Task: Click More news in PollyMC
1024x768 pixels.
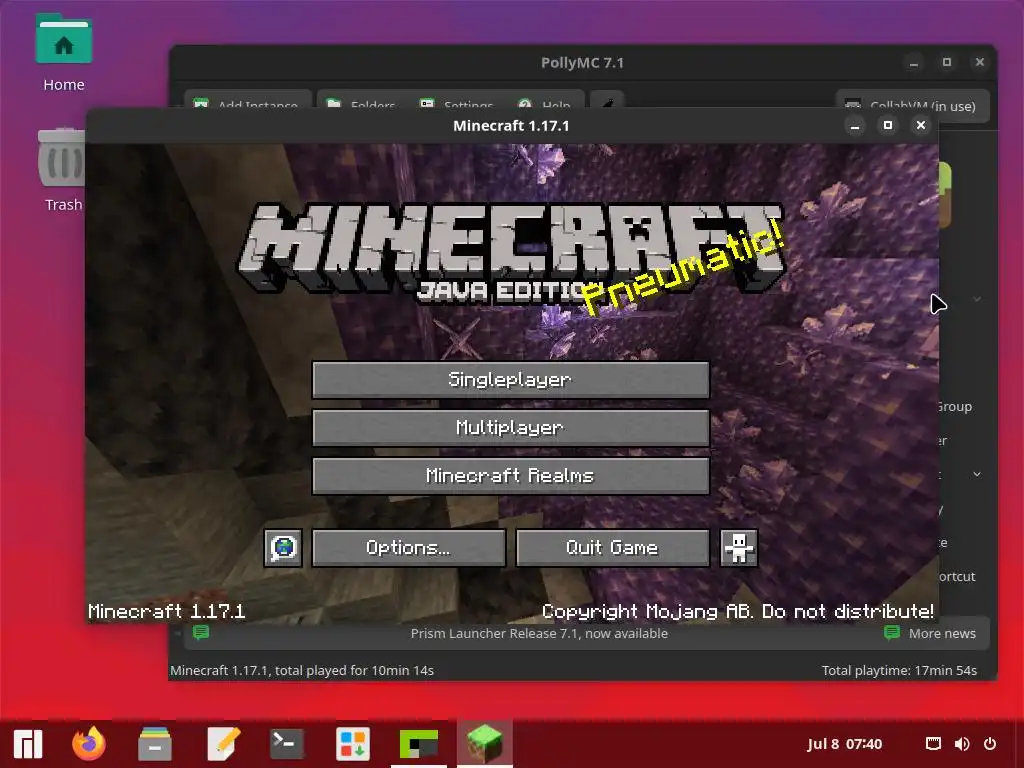Action: coord(930,633)
